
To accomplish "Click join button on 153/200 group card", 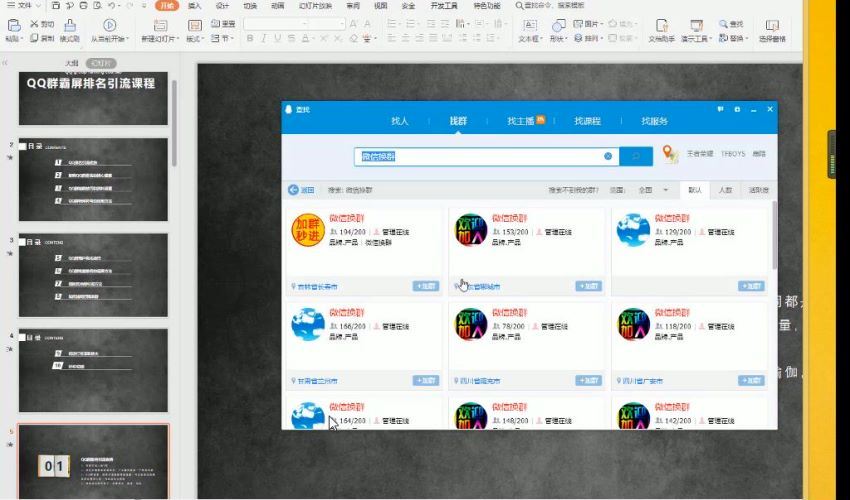I will click(588, 286).
